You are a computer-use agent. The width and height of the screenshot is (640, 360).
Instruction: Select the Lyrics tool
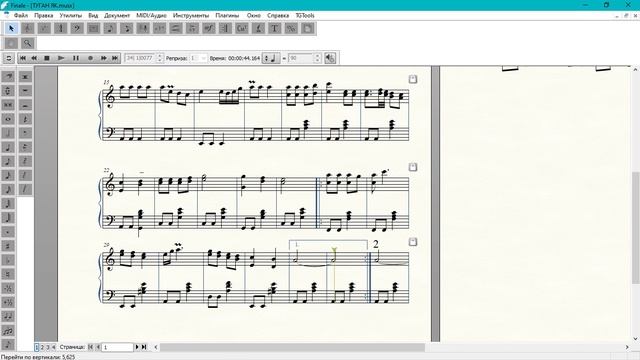coord(258,28)
